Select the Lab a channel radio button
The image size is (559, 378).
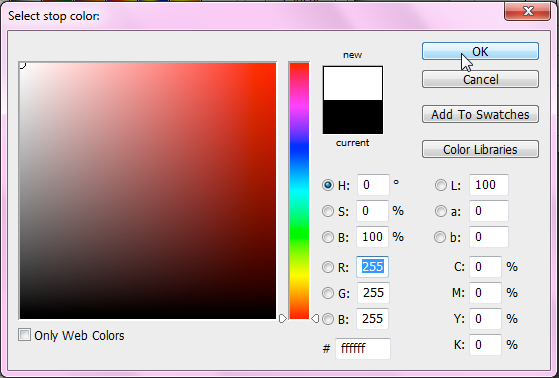[x=441, y=211]
